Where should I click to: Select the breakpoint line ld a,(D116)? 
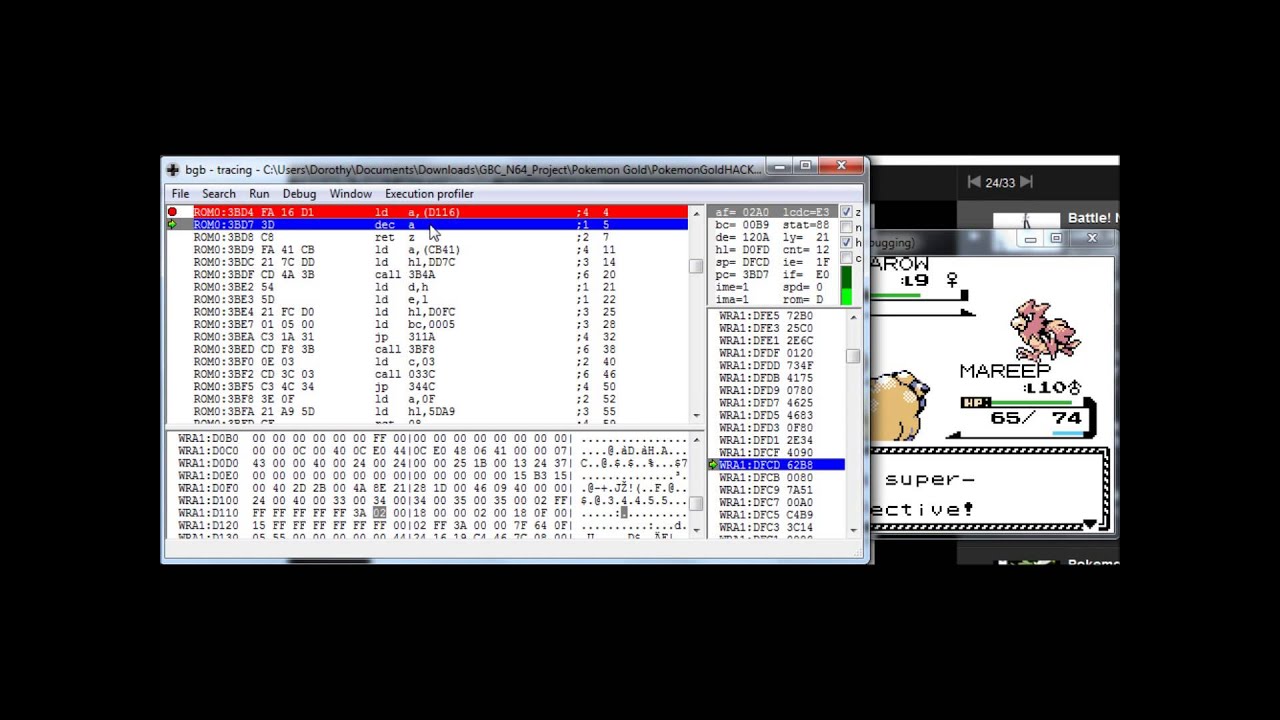[440, 212]
